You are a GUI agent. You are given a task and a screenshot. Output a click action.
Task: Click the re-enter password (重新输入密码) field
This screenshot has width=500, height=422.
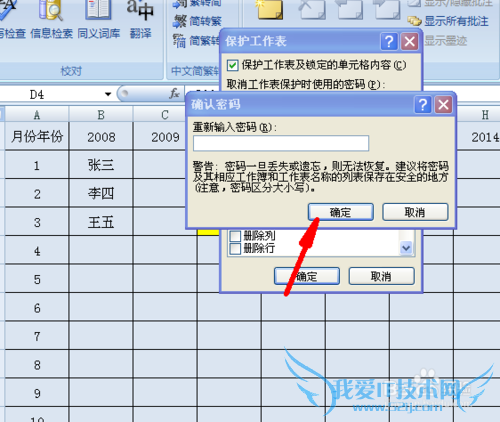pos(281,143)
